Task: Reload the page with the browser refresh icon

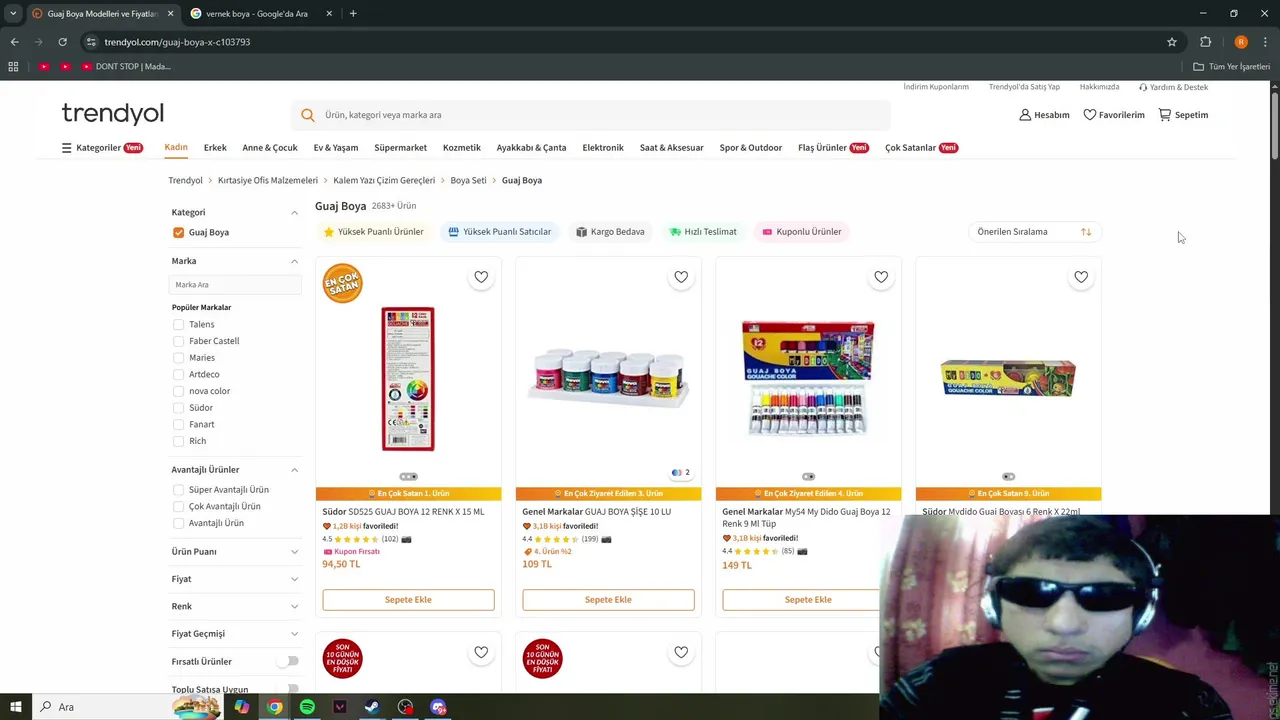Action: coord(62,42)
